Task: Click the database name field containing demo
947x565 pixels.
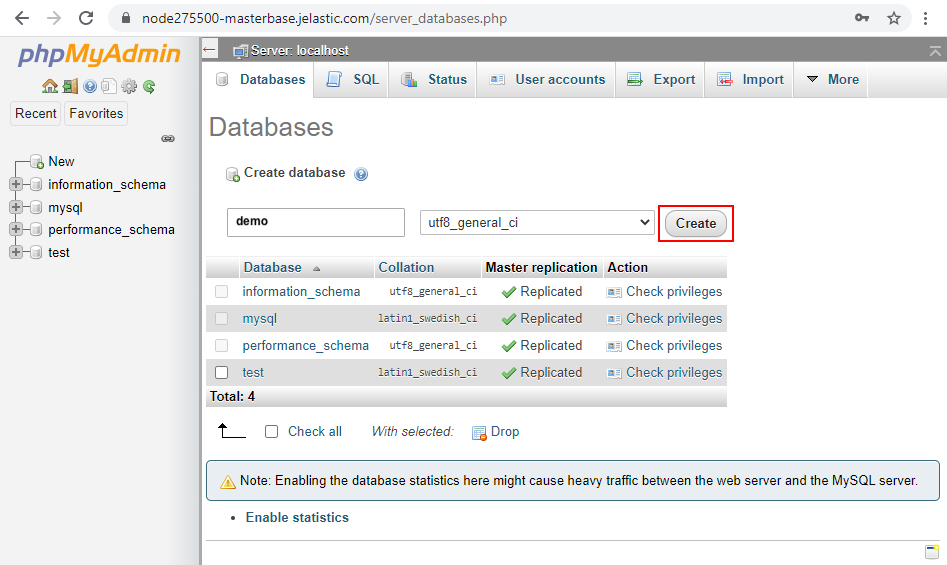Action: tap(316, 222)
